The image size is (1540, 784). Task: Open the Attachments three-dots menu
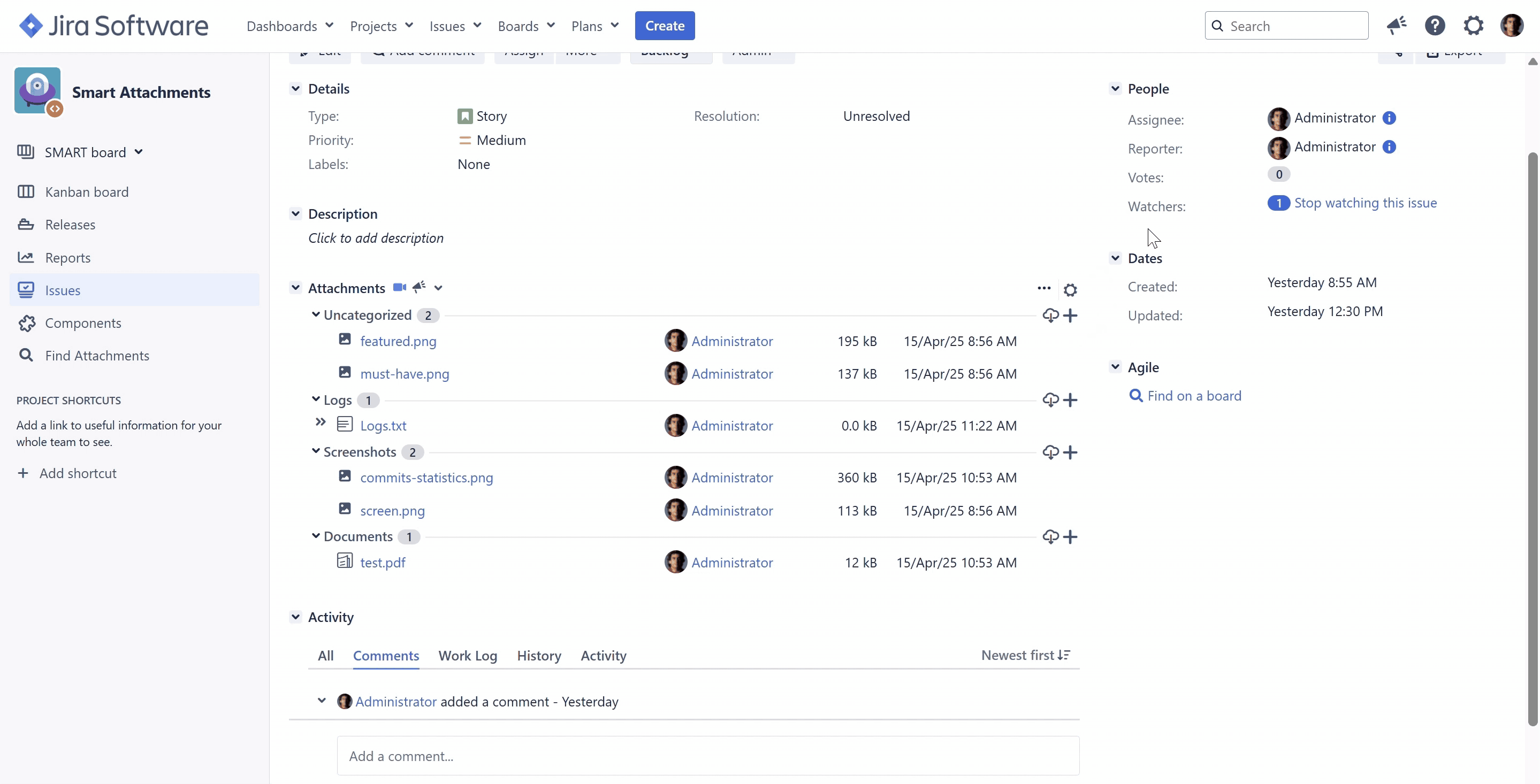pyautogui.click(x=1044, y=288)
